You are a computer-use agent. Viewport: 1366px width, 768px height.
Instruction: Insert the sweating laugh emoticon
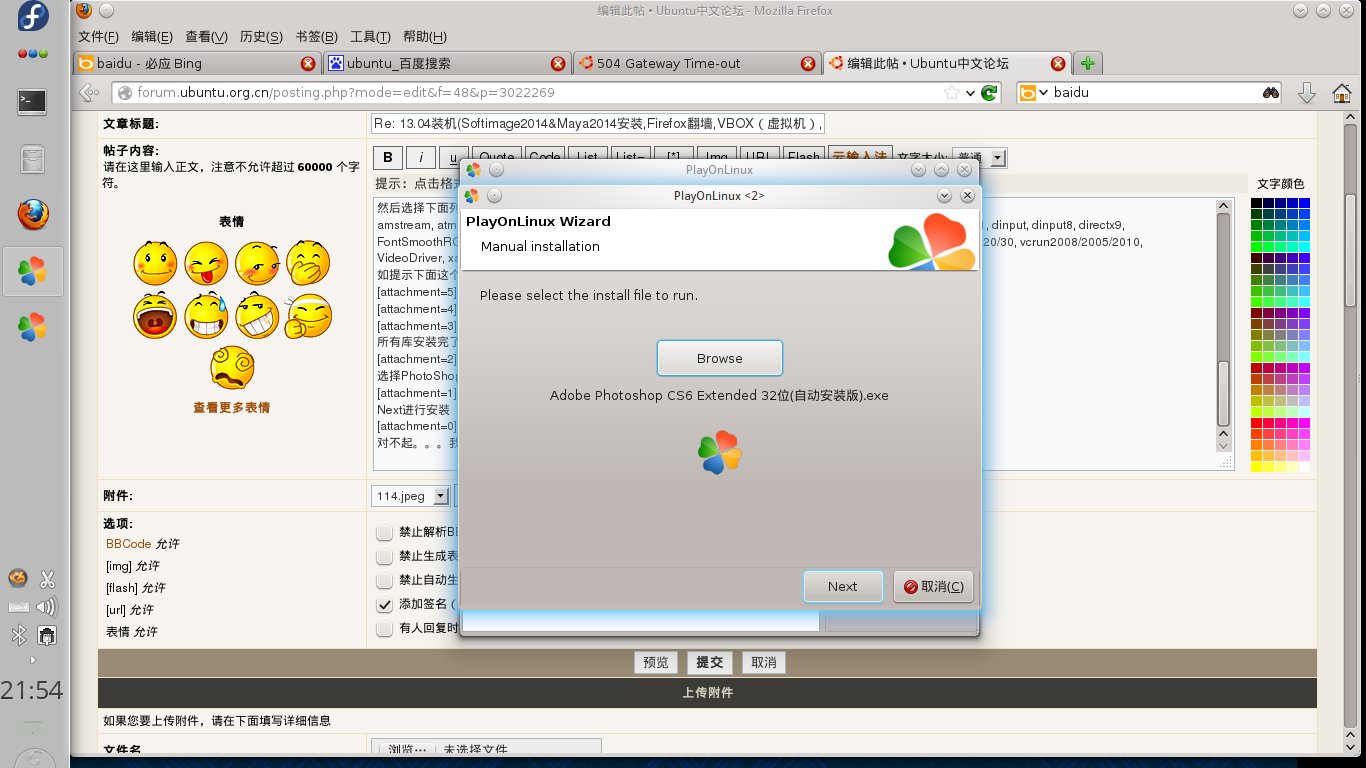[207, 315]
